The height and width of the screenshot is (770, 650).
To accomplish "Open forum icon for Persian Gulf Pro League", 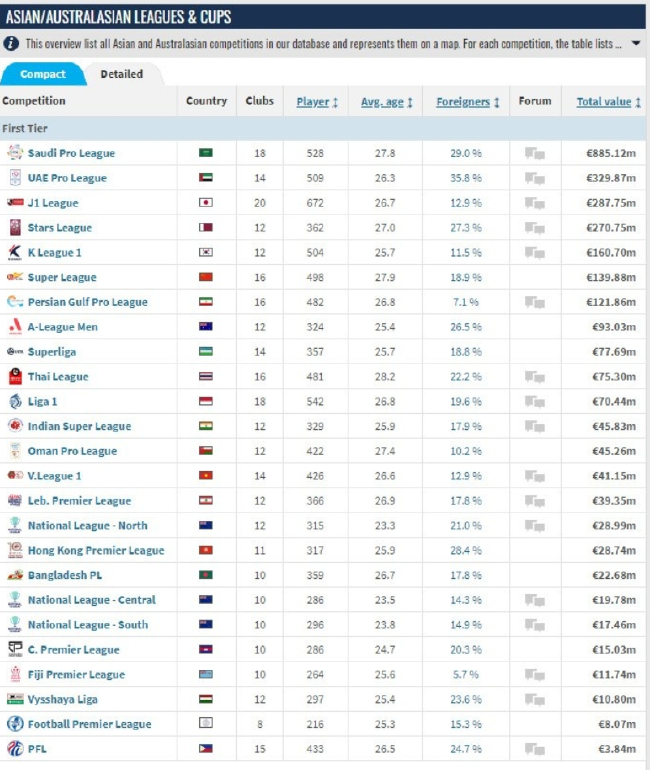I will (x=535, y=302).
